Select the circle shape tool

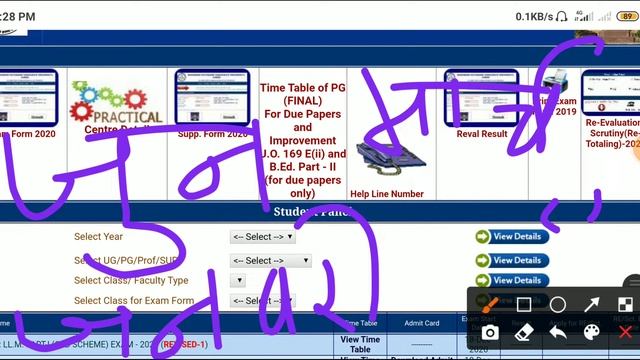[558, 304]
